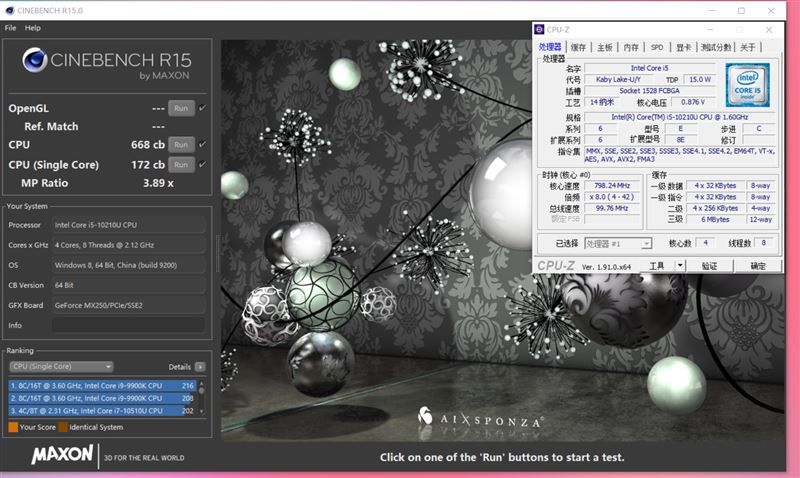
Task: Open the File menu in Cinebench
Action: click(x=10, y=28)
